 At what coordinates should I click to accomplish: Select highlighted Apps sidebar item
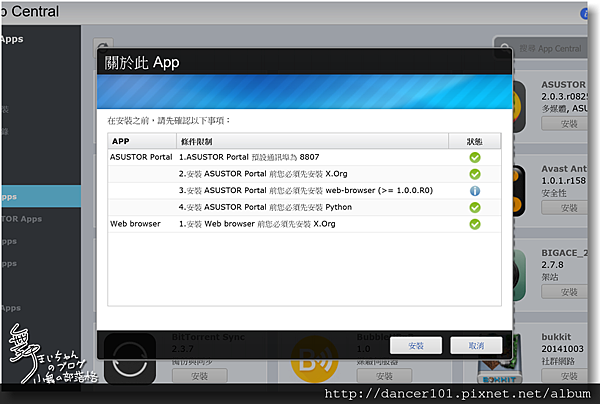[41, 197]
